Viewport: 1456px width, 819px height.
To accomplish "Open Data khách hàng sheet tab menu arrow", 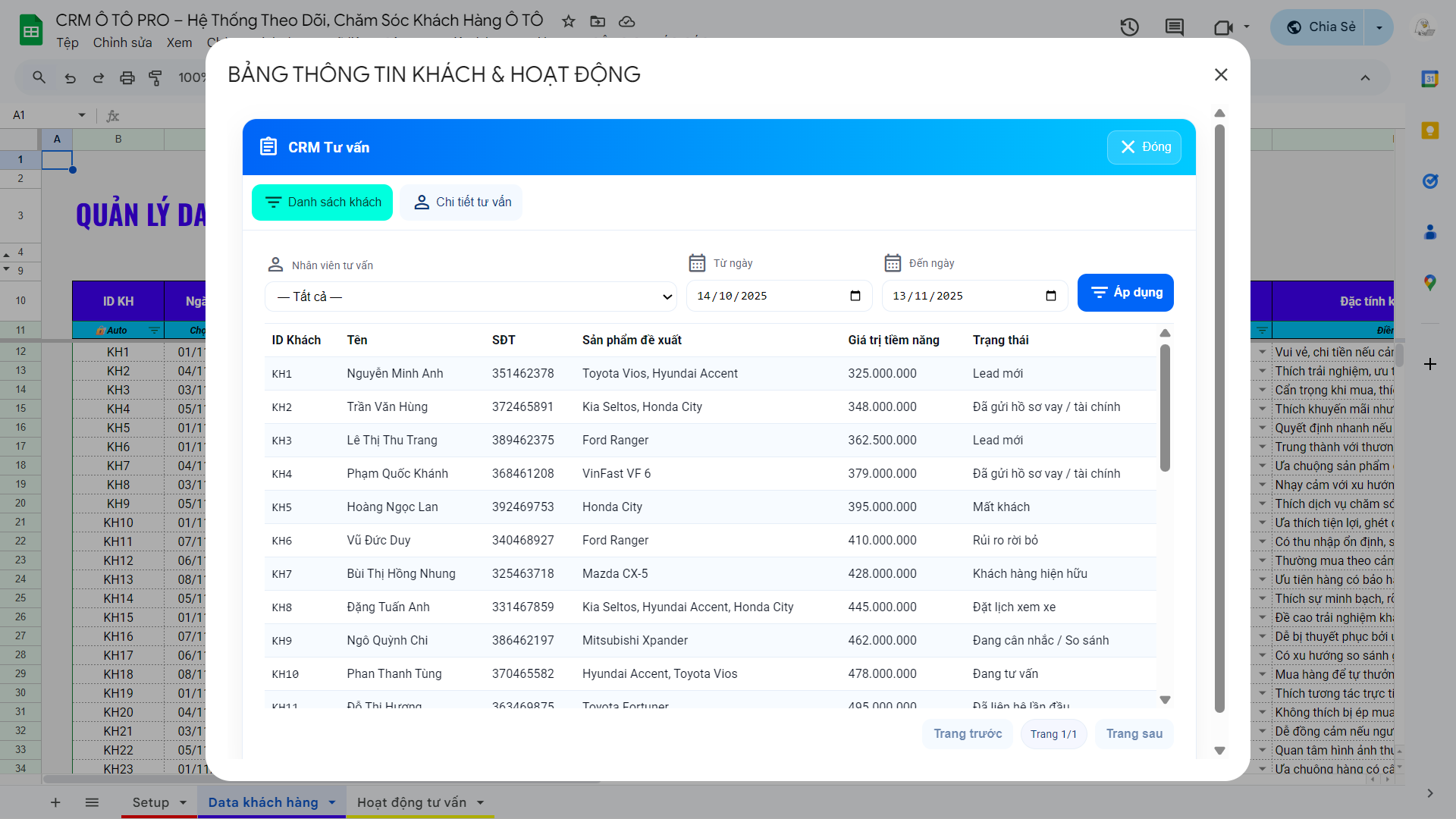I will tap(332, 802).
